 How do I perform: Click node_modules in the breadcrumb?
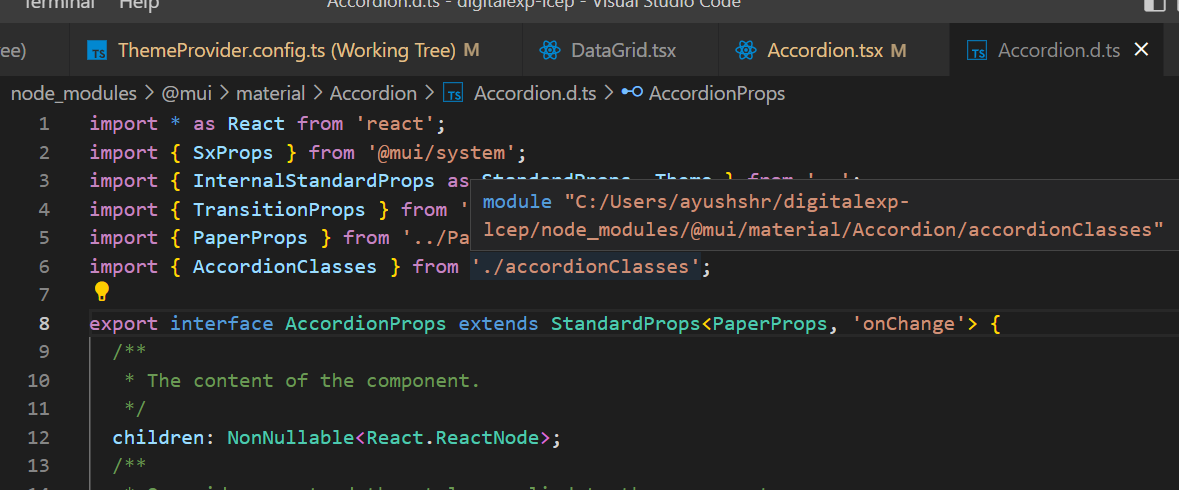(x=74, y=94)
